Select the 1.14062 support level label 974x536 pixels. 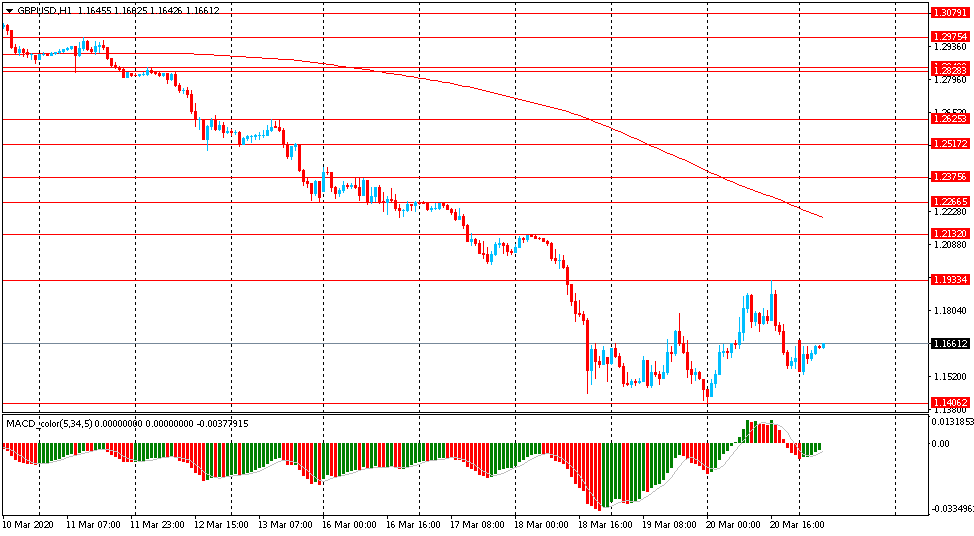(948, 402)
